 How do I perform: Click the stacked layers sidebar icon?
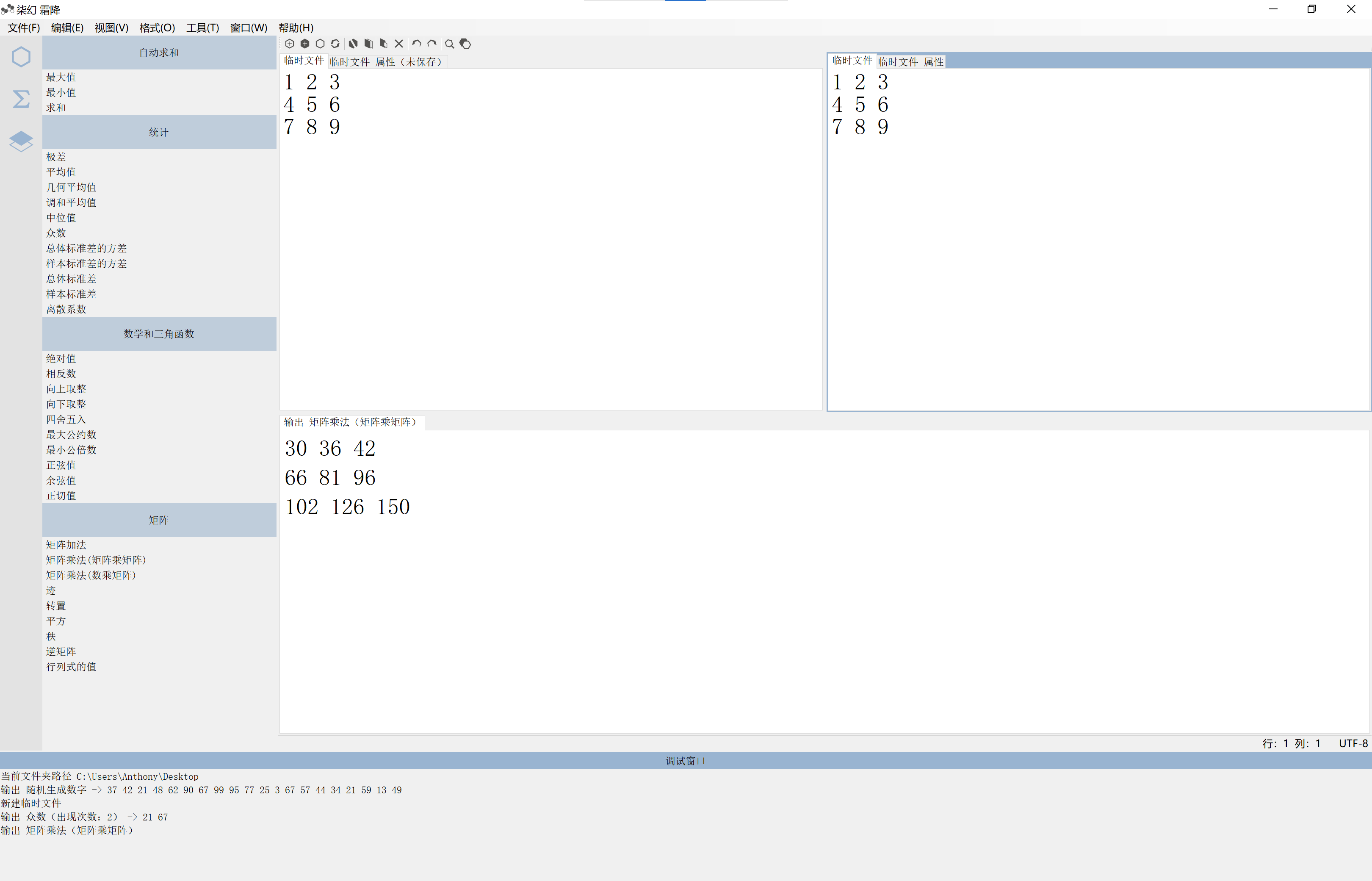pos(21,141)
